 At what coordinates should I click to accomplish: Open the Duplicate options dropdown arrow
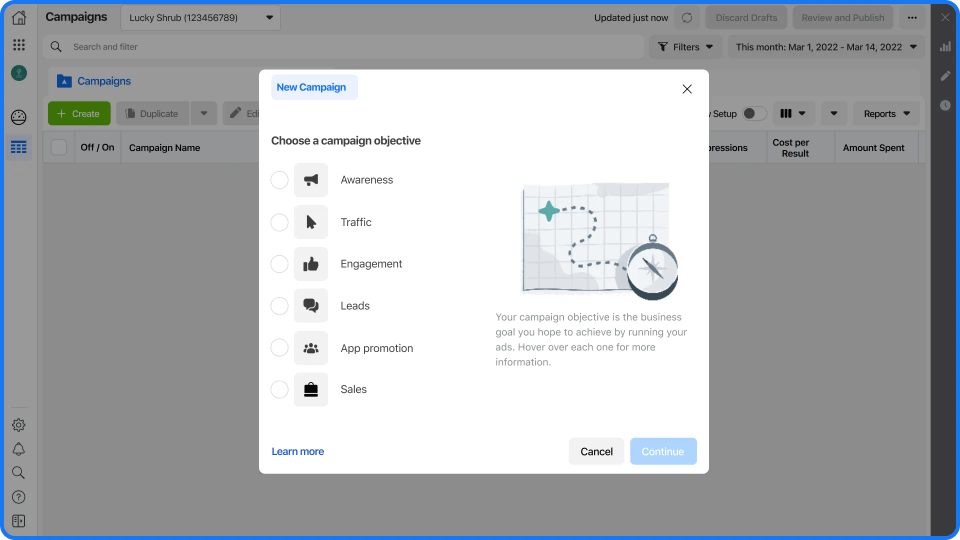204,114
